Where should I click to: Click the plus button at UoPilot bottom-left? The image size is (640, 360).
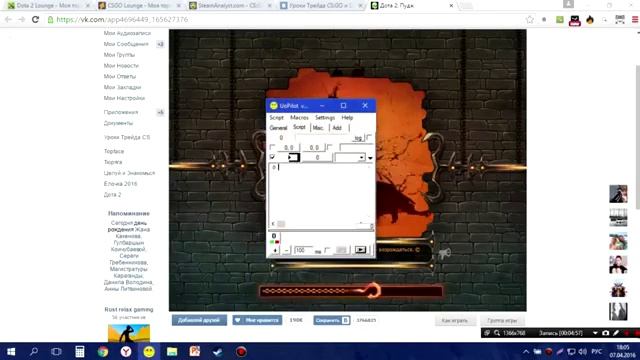[x=275, y=250]
